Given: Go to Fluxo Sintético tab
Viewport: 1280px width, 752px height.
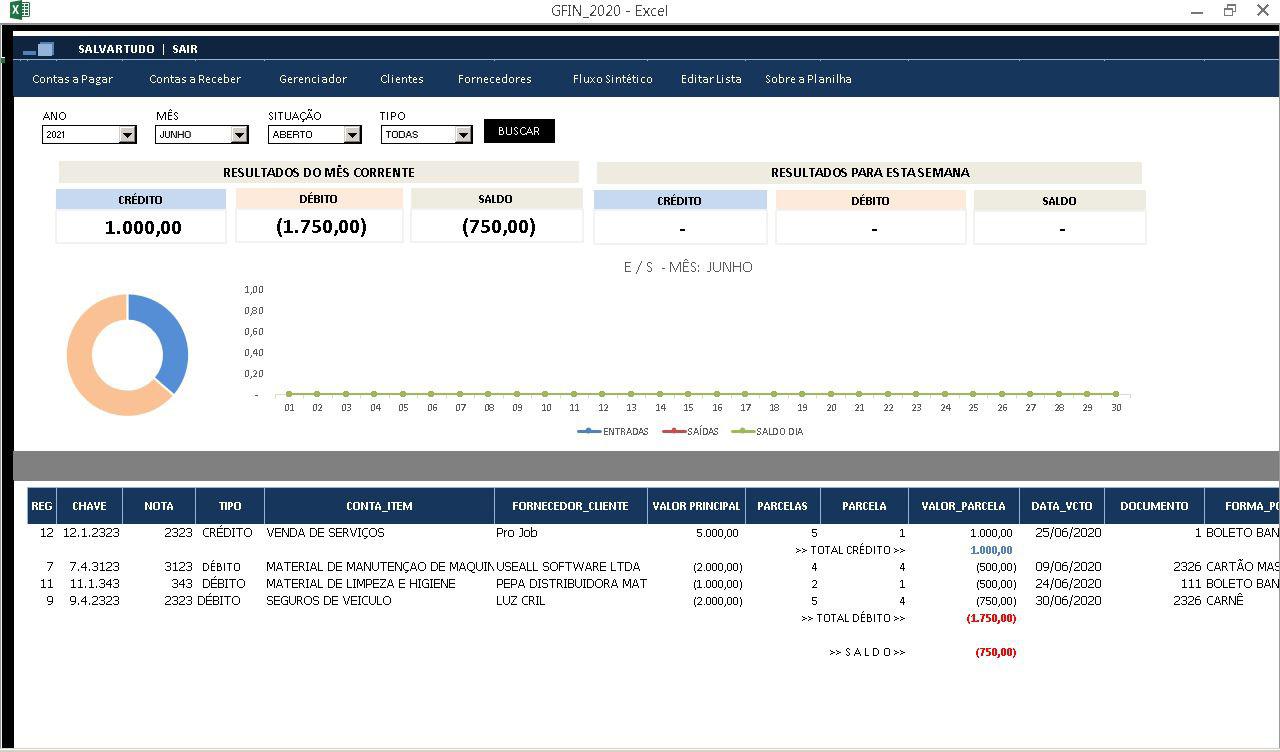Looking at the screenshot, I should 612,79.
